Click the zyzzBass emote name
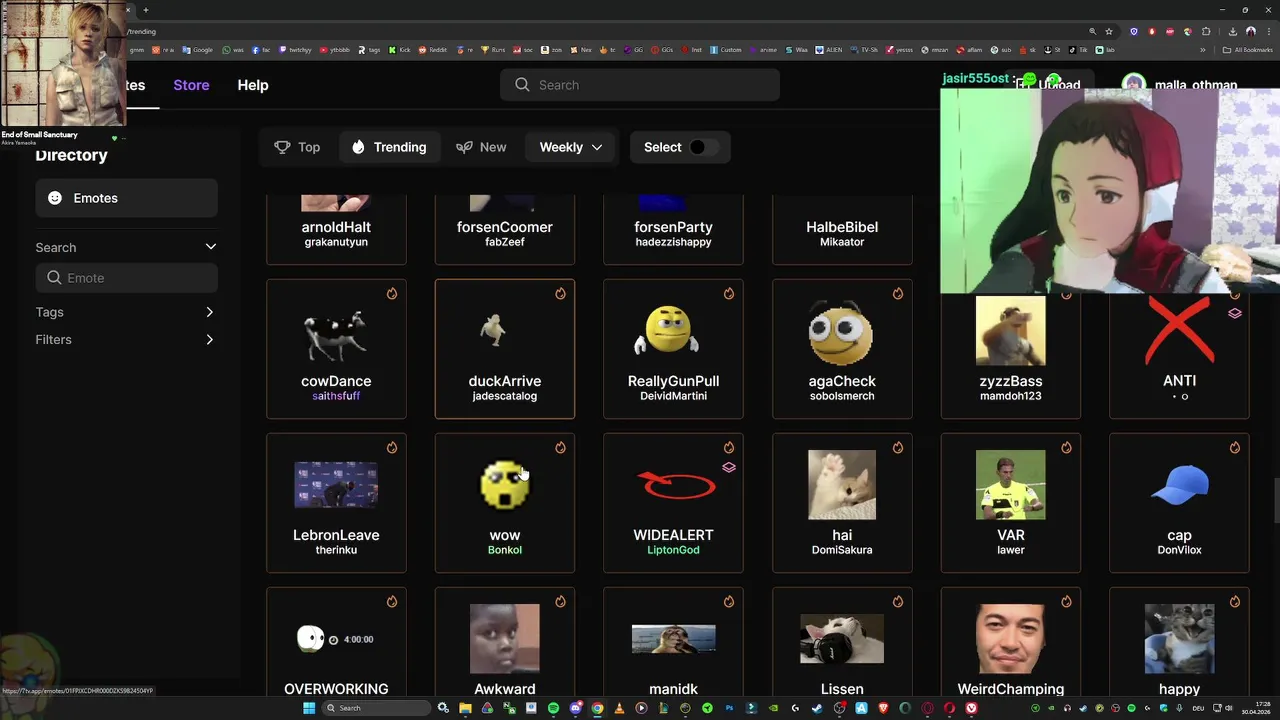The height and width of the screenshot is (720, 1280). 1011,381
